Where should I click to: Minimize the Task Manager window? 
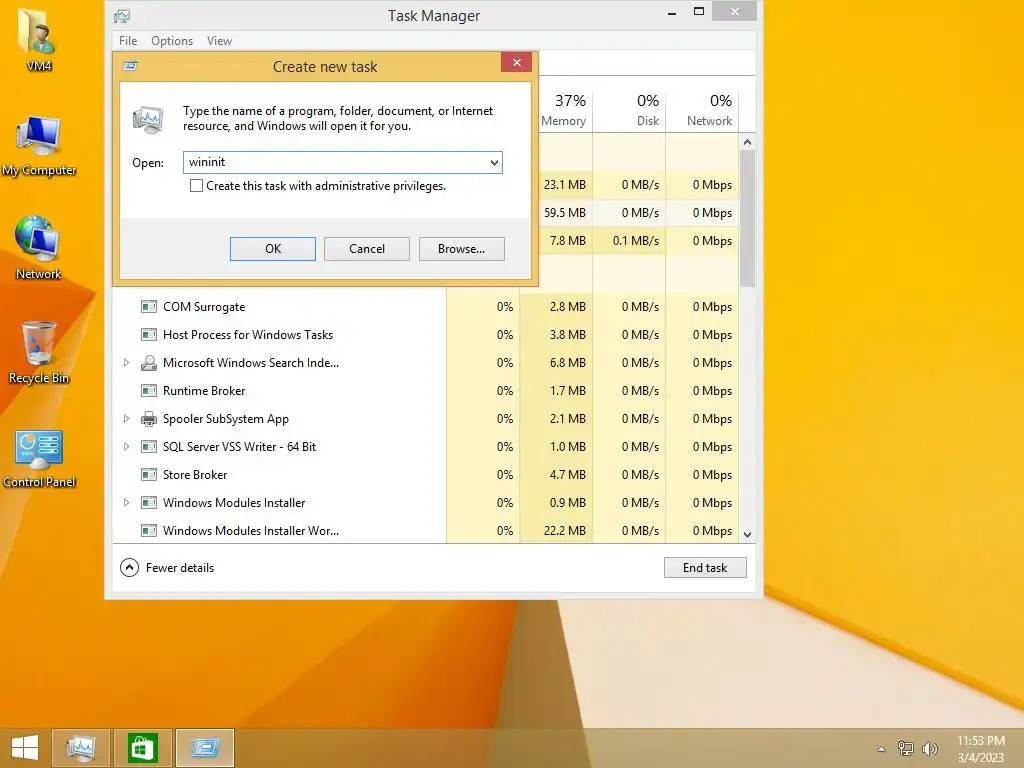(671, 12)
